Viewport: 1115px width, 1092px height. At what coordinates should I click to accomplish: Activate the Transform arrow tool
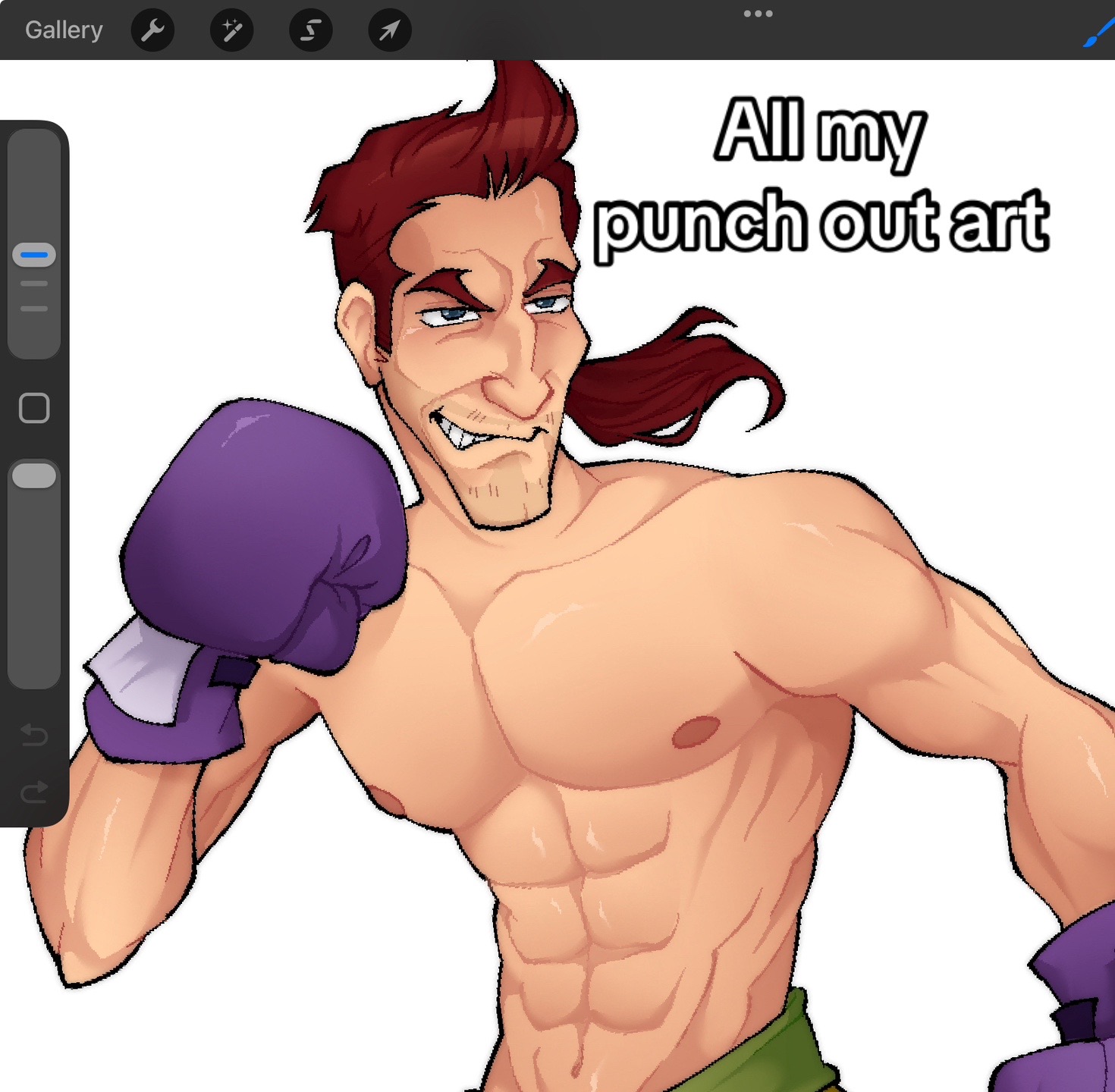[390, 30]
